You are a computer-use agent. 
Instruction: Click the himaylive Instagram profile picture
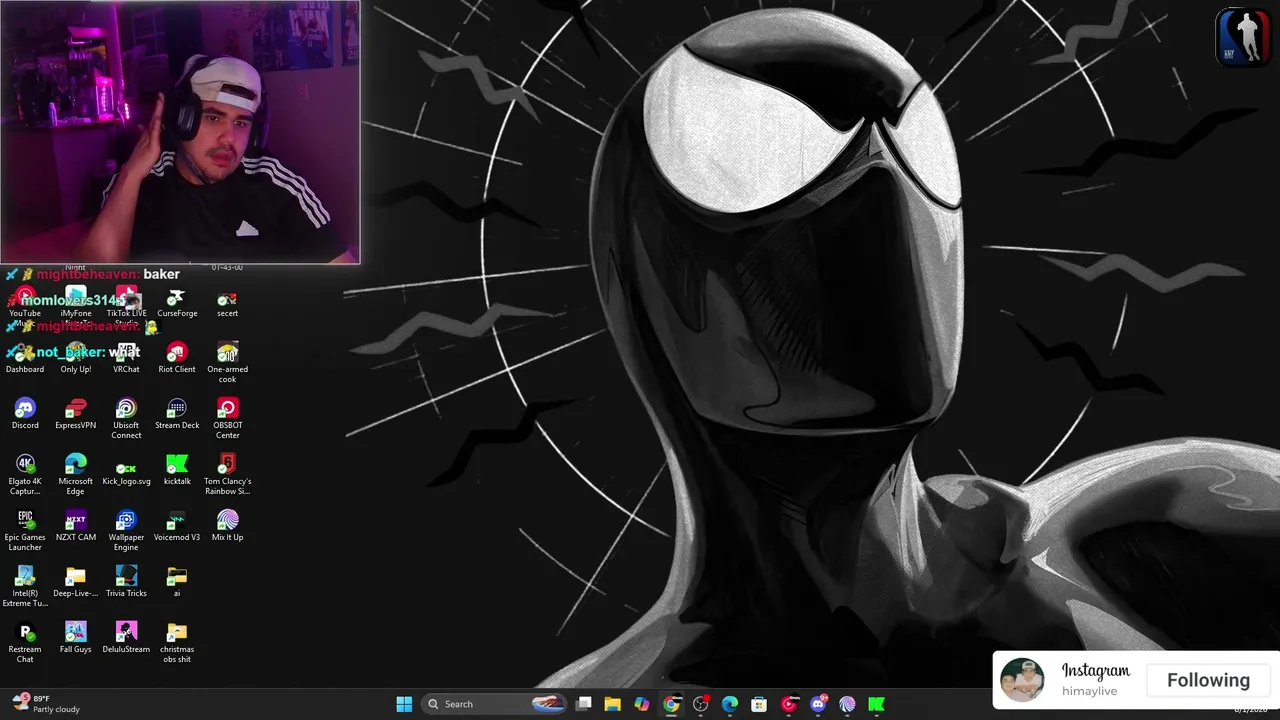[1022, 680]
